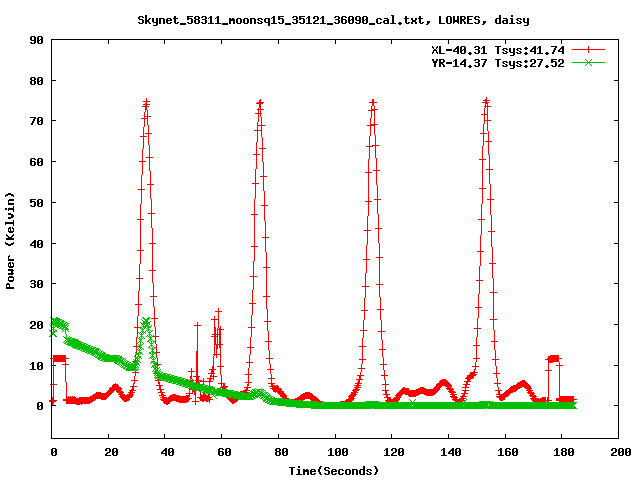Viewport: 640px width, 480px height.
Task: Click the y-axis tick label 90
Action: (36, 40)
